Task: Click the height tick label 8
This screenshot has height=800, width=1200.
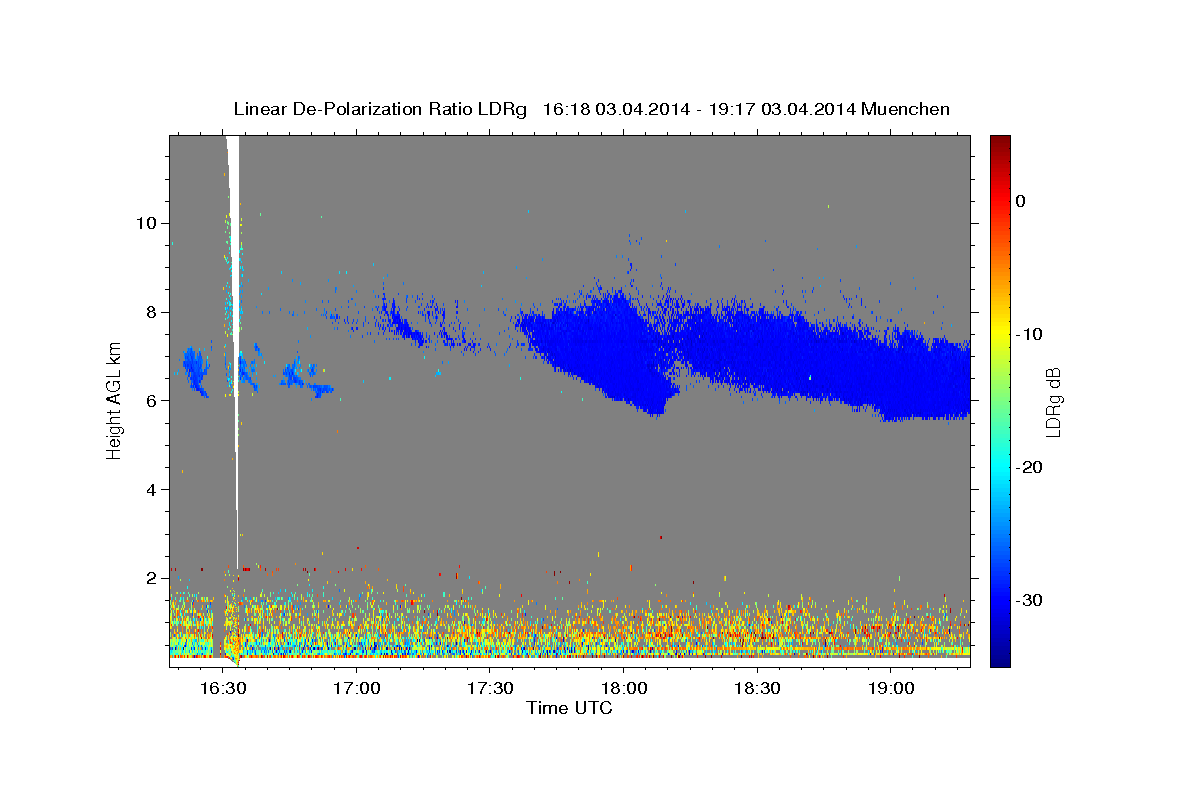Action: coord(154,312)
